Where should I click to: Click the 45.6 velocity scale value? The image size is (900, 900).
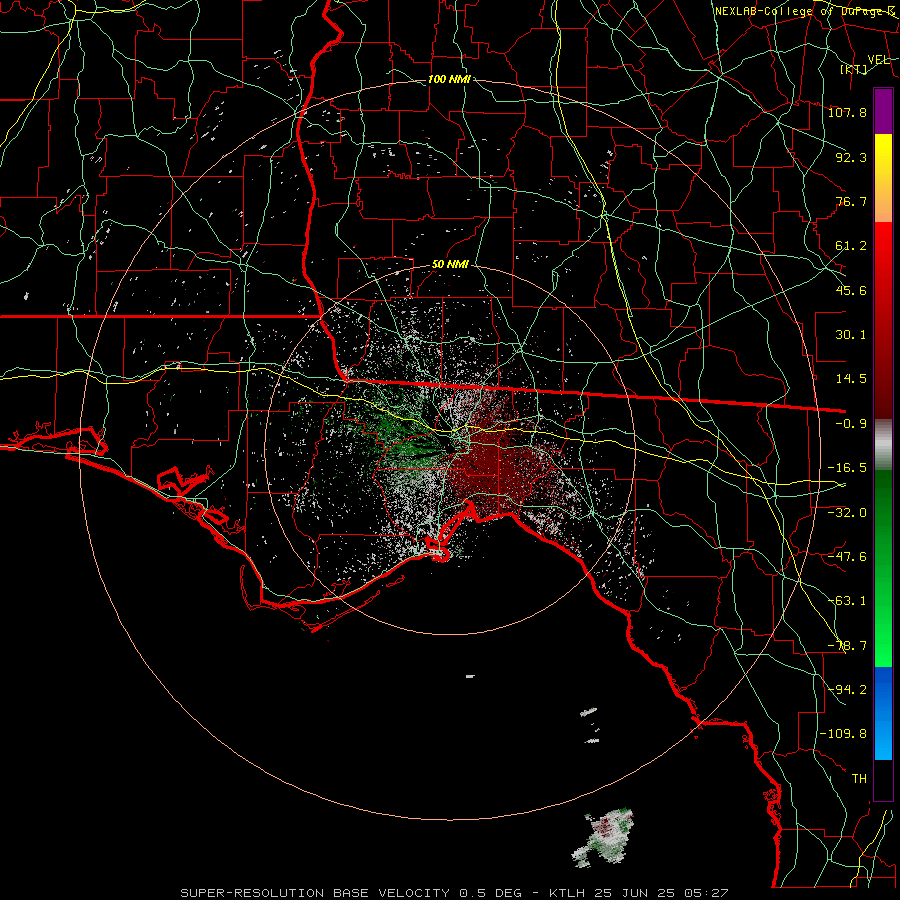coord(851,290)
